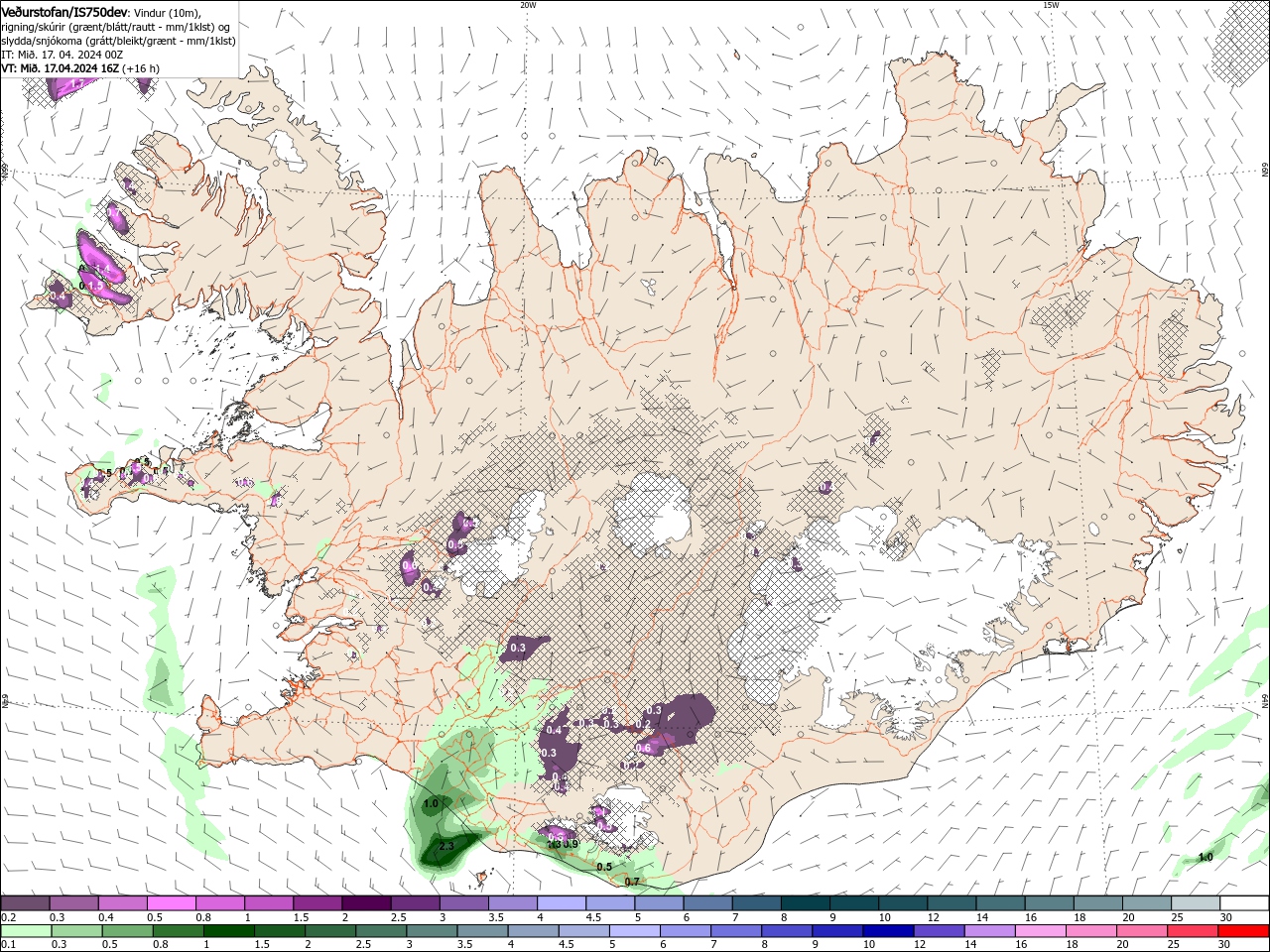Click the rigning/skúrir description line

pos(116,26)
